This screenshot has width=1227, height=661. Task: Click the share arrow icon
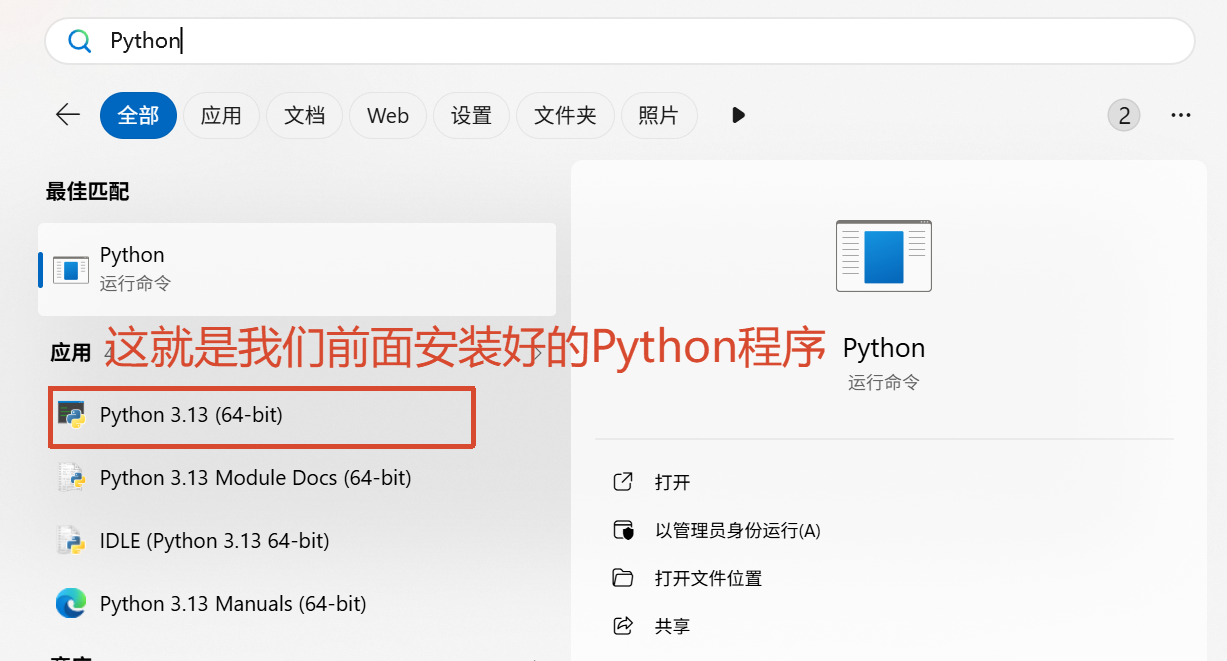point(623,626)
